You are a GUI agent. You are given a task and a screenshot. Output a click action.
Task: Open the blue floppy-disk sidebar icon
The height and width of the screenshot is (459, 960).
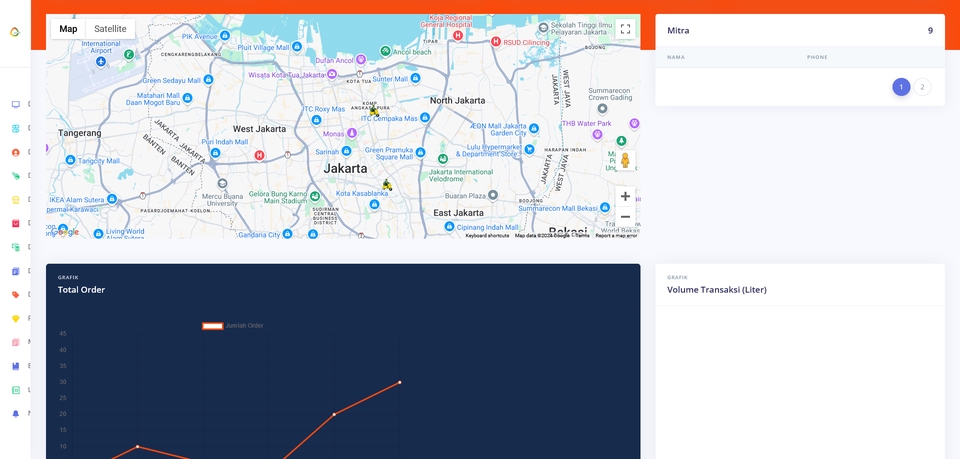click(16, 366)
